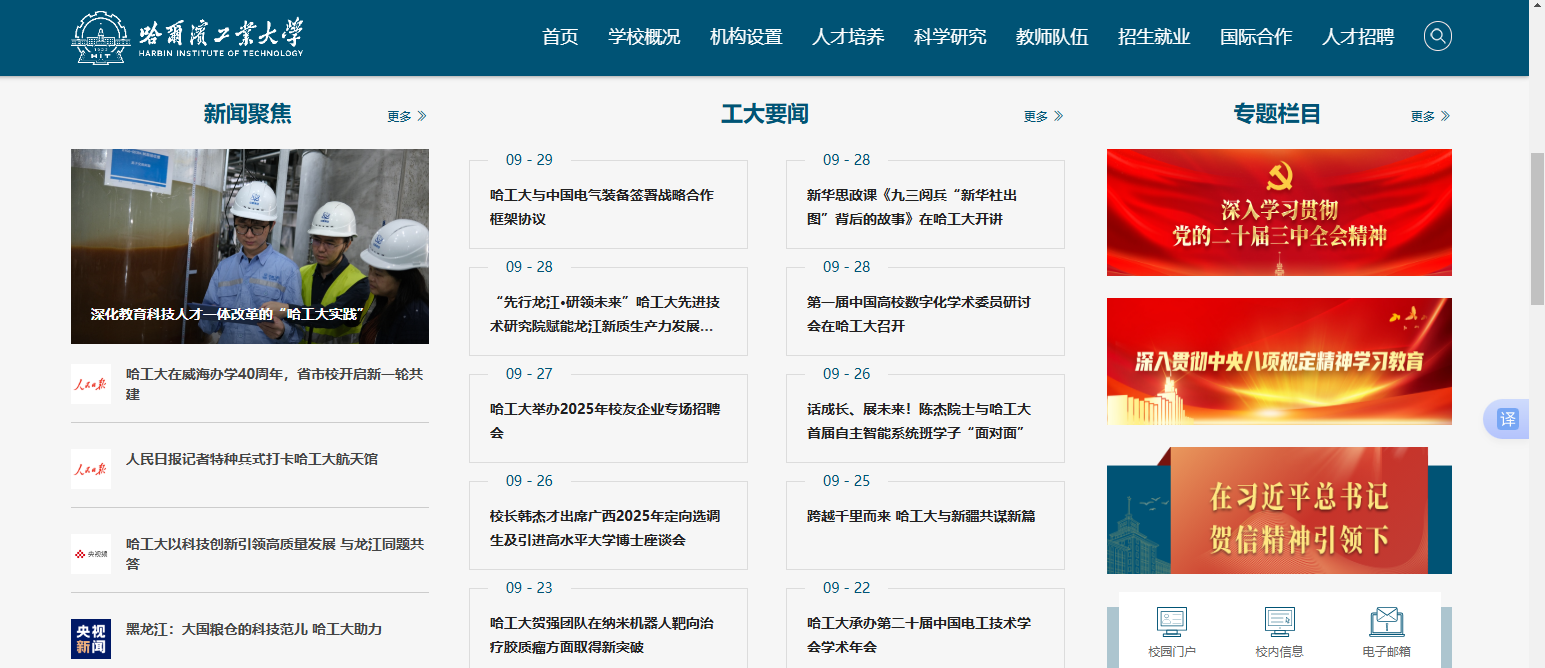The height and width of the screenshot is (668, 1545).
Task: Open news 人民日报记者特种兵式打卡哈工大航天馆
Action: tap(252, 459)
